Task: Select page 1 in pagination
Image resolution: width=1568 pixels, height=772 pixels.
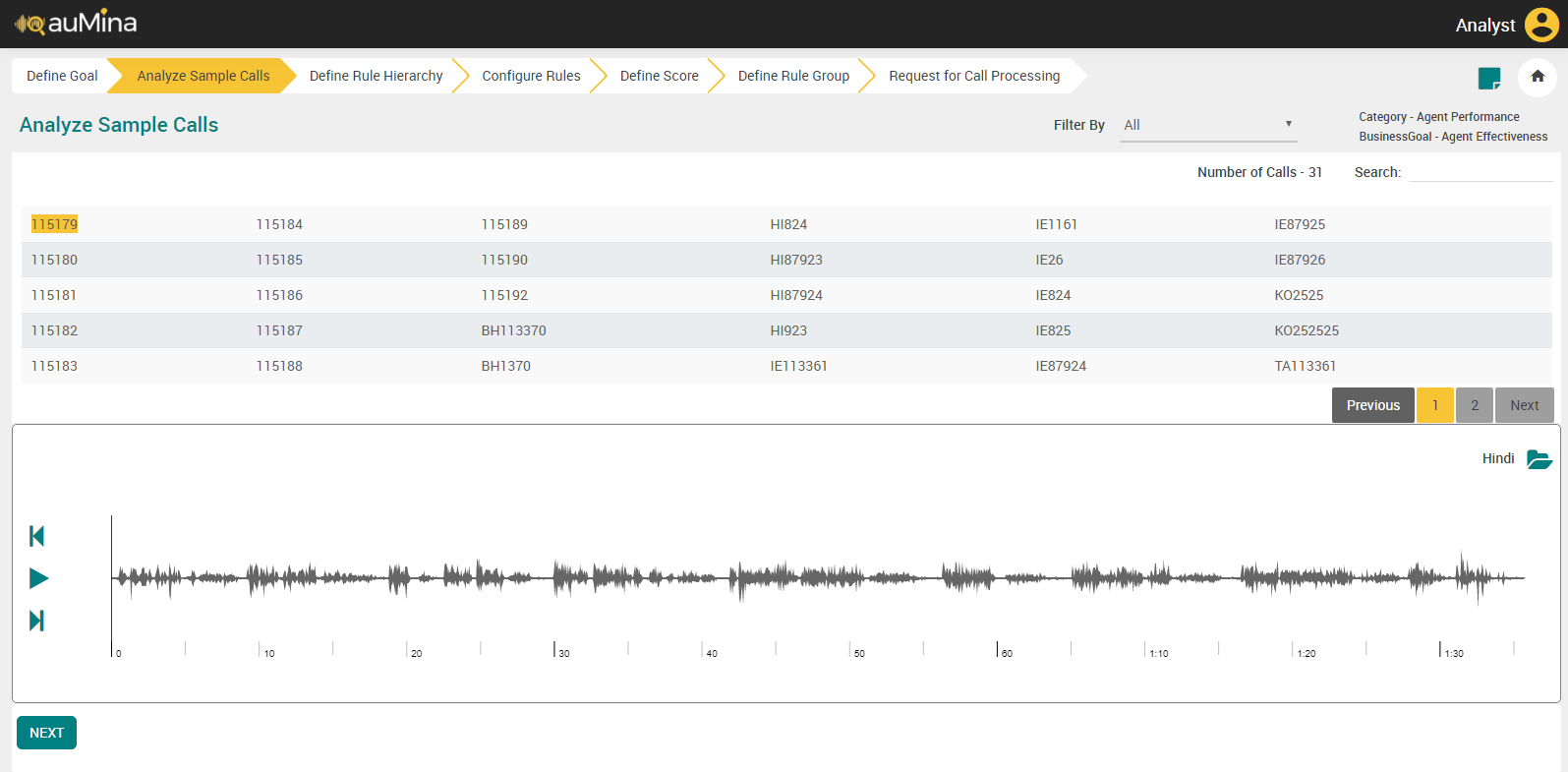Action: [x=1435, y=405]
